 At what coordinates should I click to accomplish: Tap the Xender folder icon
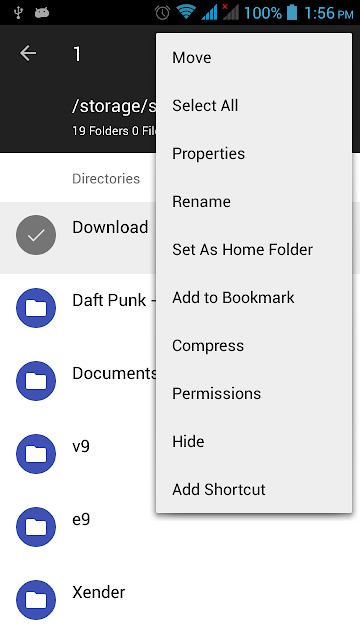36,600
